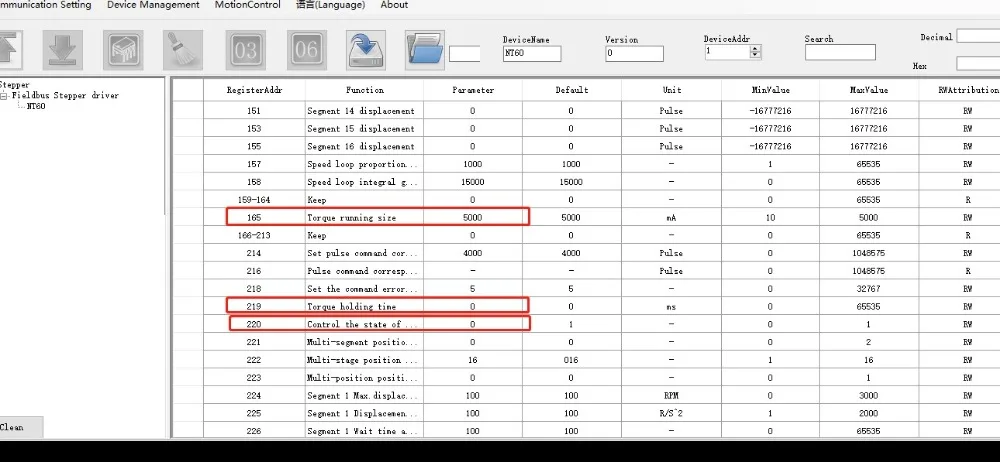The image size is (1000, 462).
Task: Select the Torque running size function cell
Action: [x=365, y=218]
